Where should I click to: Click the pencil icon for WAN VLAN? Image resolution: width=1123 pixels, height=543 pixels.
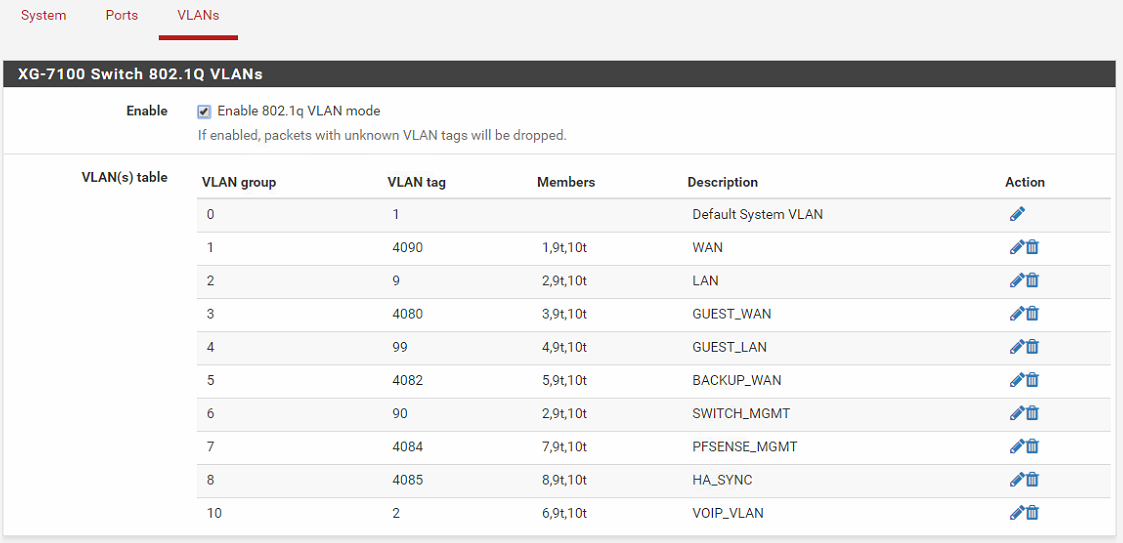coord(1017,247)
